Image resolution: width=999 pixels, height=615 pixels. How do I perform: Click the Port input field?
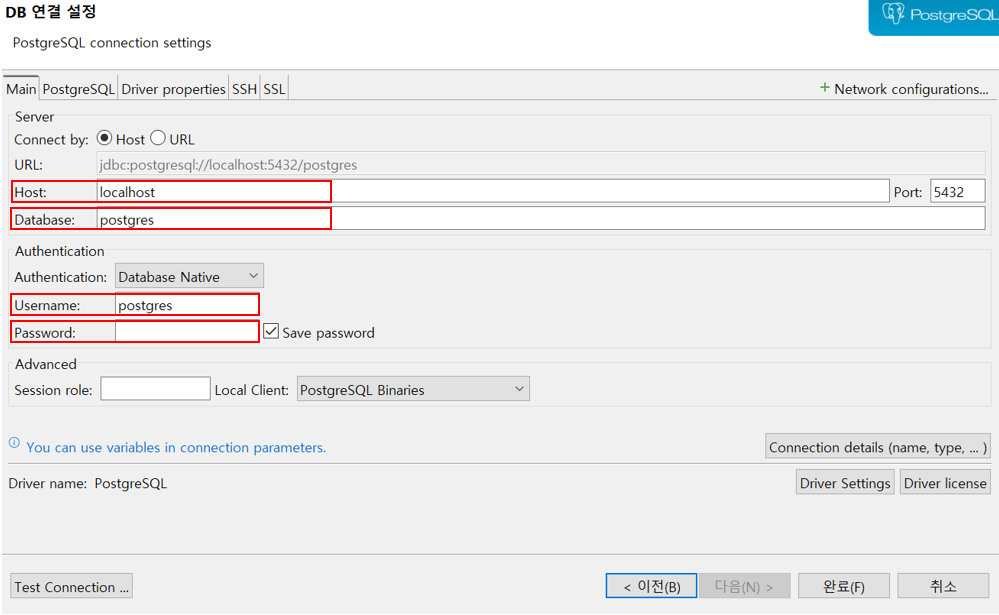[958, 191]
